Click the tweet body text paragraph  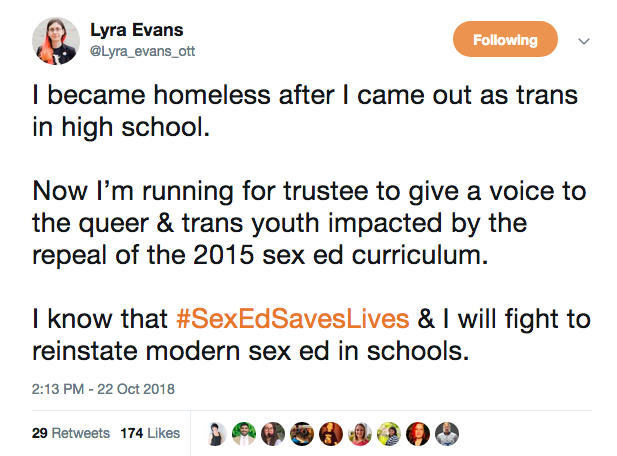(311, 223)
